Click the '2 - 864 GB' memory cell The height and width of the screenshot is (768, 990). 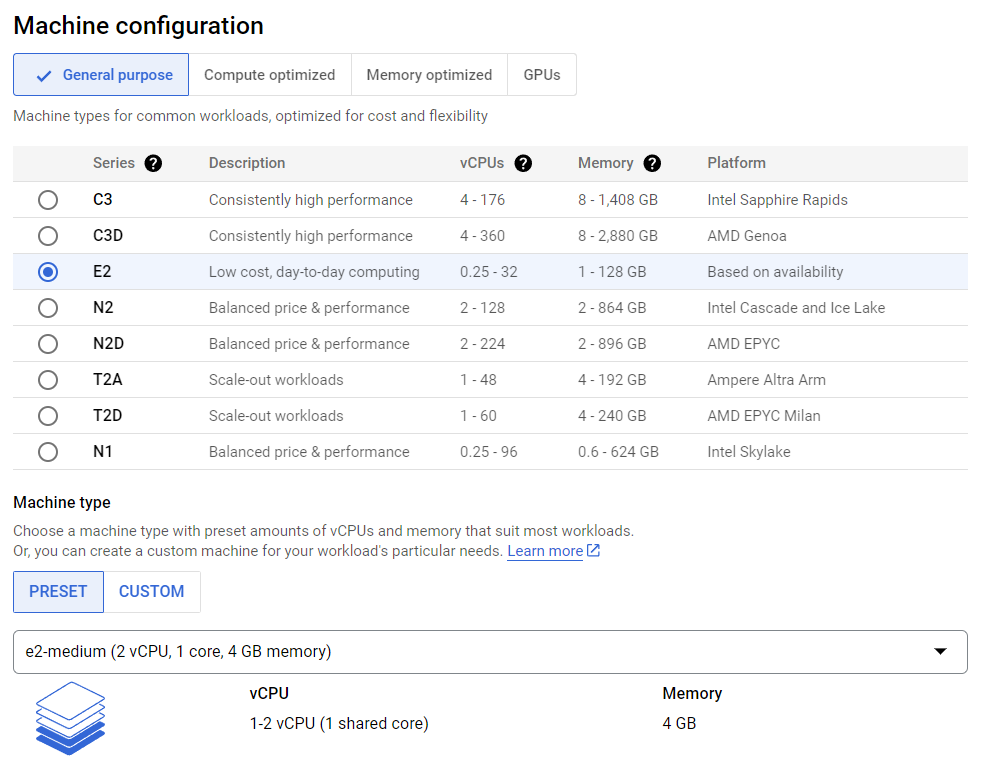coord(612,308)
